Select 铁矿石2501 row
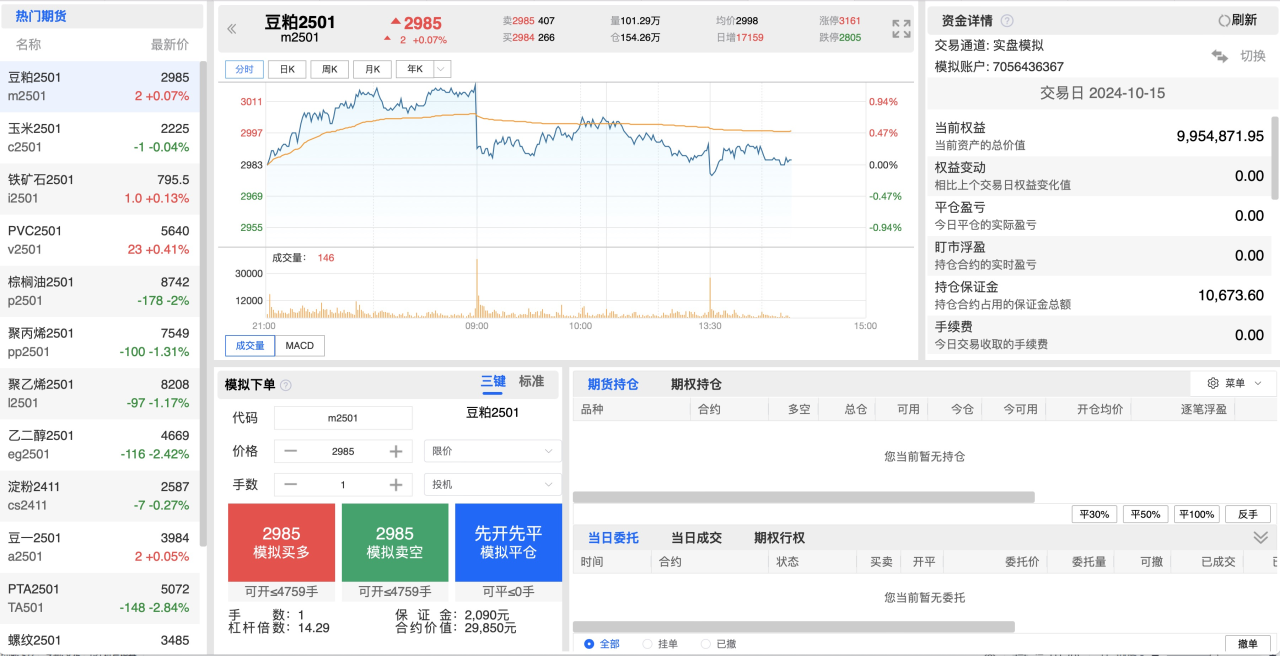The width and height of the screenshot is (1280, 656). pos(99,189)
